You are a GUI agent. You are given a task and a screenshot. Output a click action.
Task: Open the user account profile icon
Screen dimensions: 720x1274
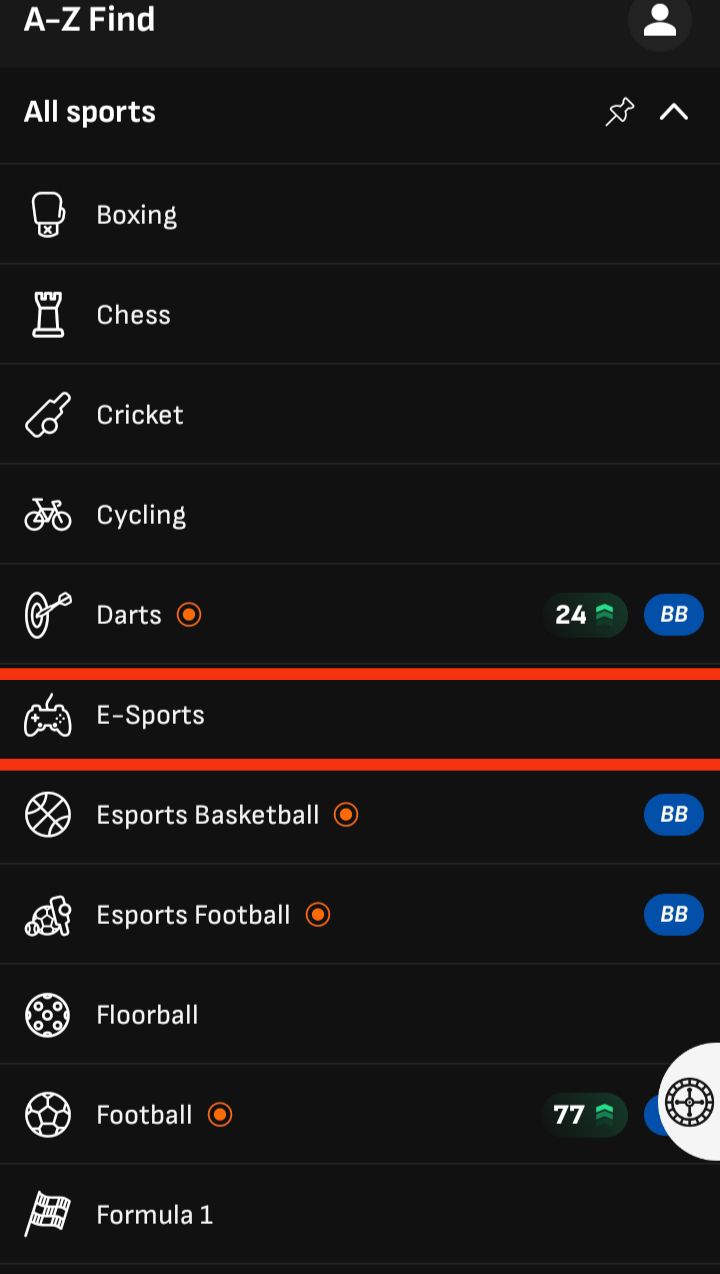(x=659, y=20)
